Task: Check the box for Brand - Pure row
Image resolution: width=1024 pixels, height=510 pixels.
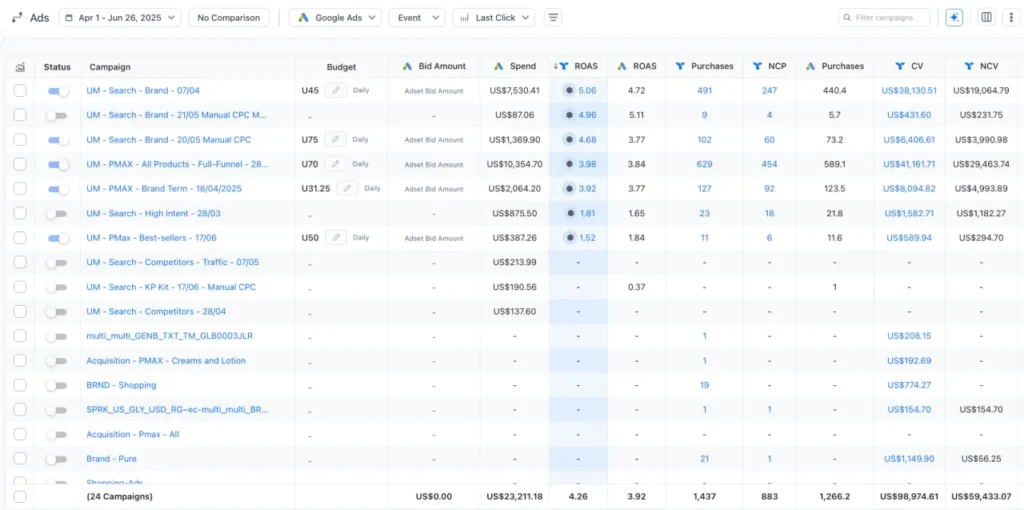Action: click(20, 458)
